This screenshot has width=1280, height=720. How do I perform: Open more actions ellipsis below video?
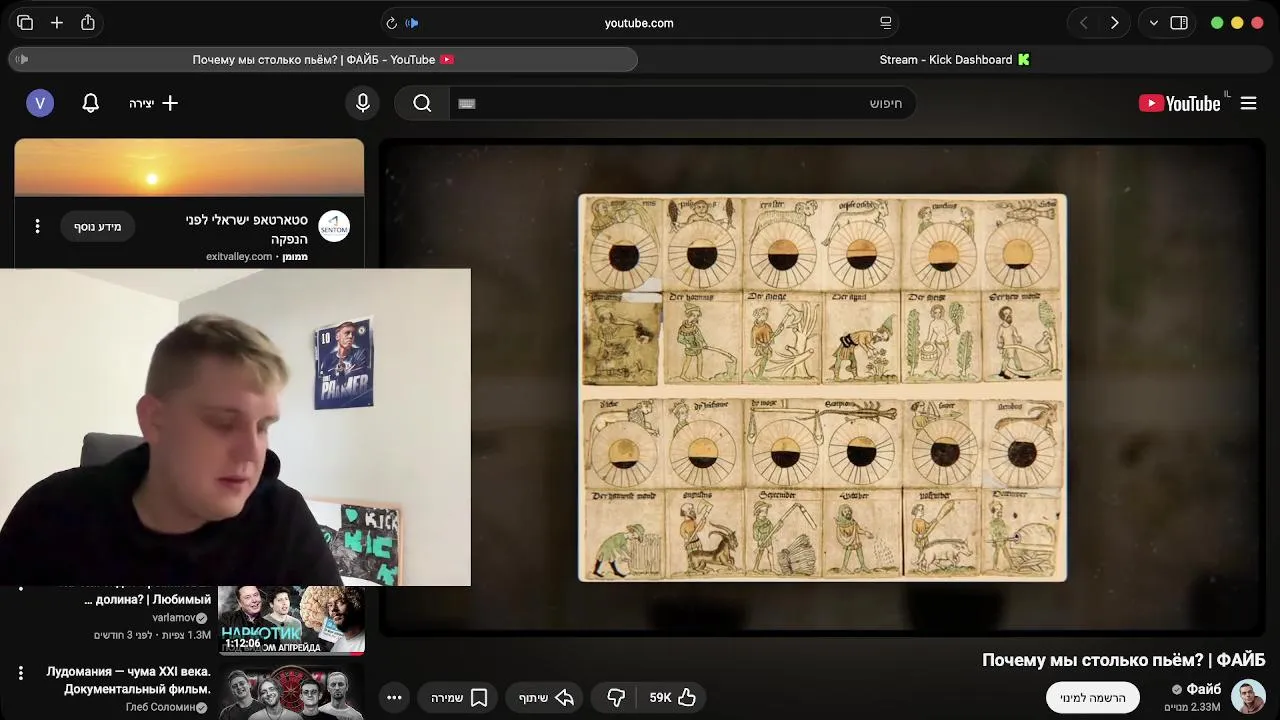[x=394, y=698]
